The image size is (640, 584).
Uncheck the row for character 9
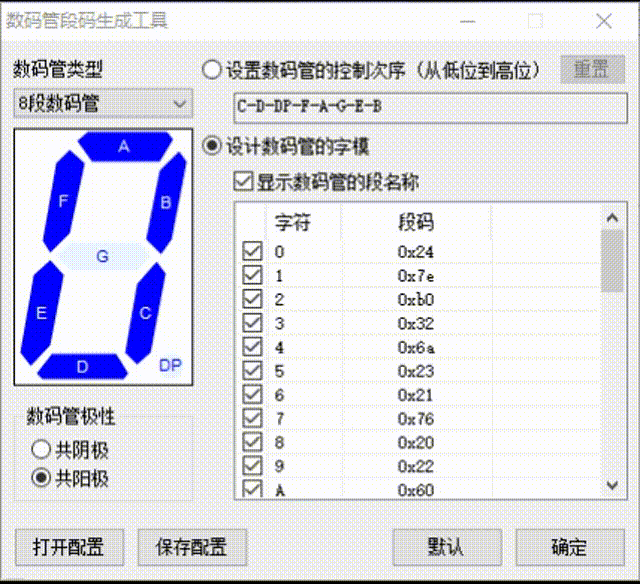point(252,466)
